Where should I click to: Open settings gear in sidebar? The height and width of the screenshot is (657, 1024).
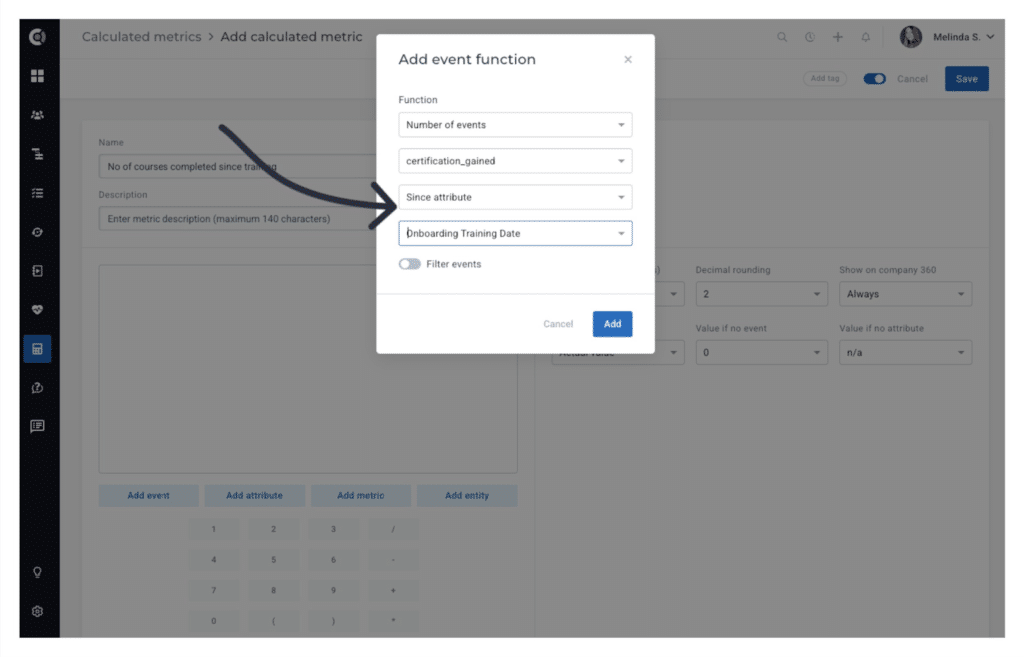coord(38,611)
